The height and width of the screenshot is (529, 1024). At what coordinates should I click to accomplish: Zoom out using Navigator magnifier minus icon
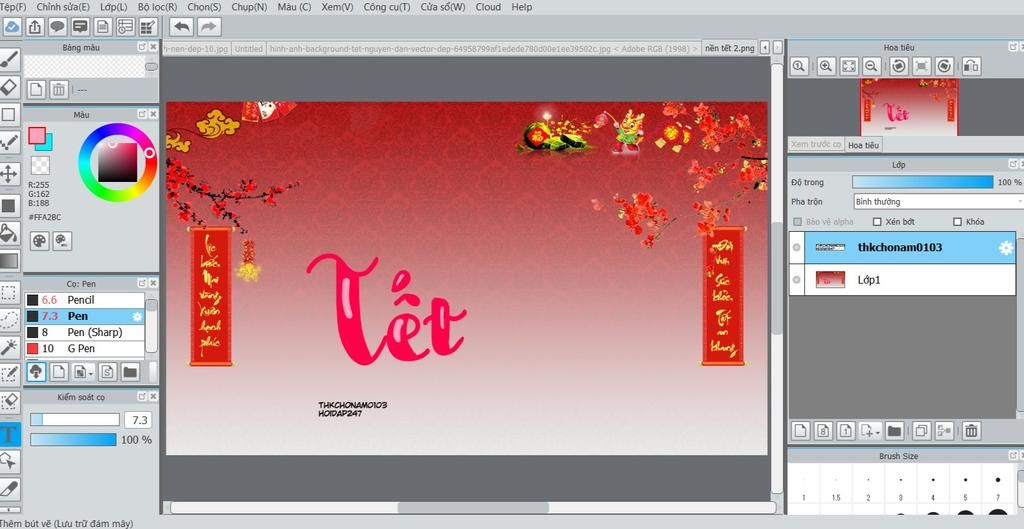(x=871, y=66)
